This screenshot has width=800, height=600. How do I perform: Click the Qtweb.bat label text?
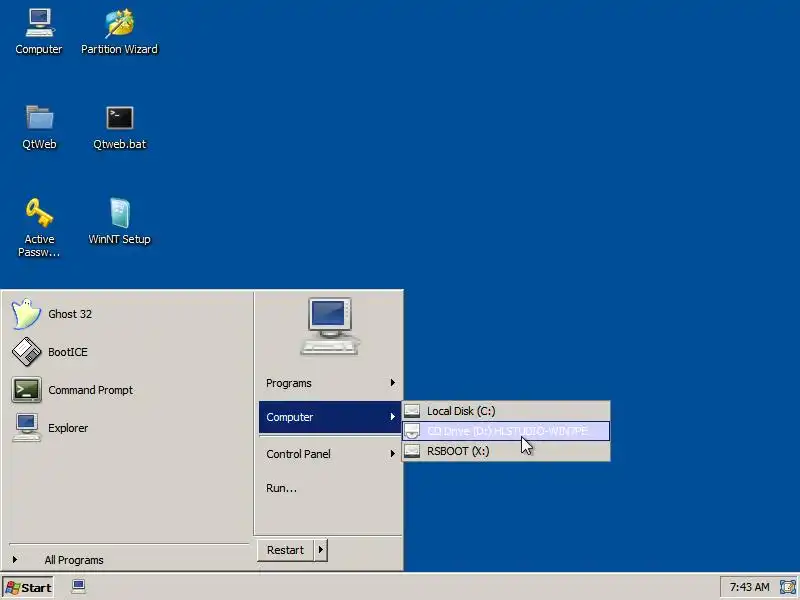tap(119, 144)
